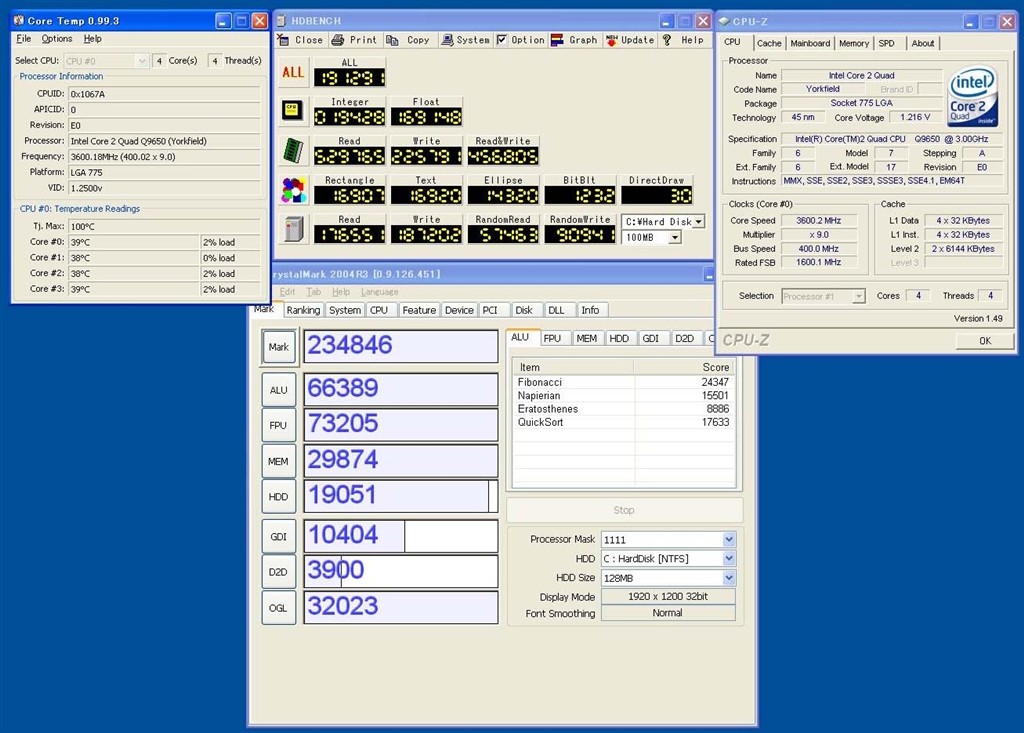Open the Info tab in CrystalMark
This screenshot has width=1024, height=733.
tap(590, 310)
